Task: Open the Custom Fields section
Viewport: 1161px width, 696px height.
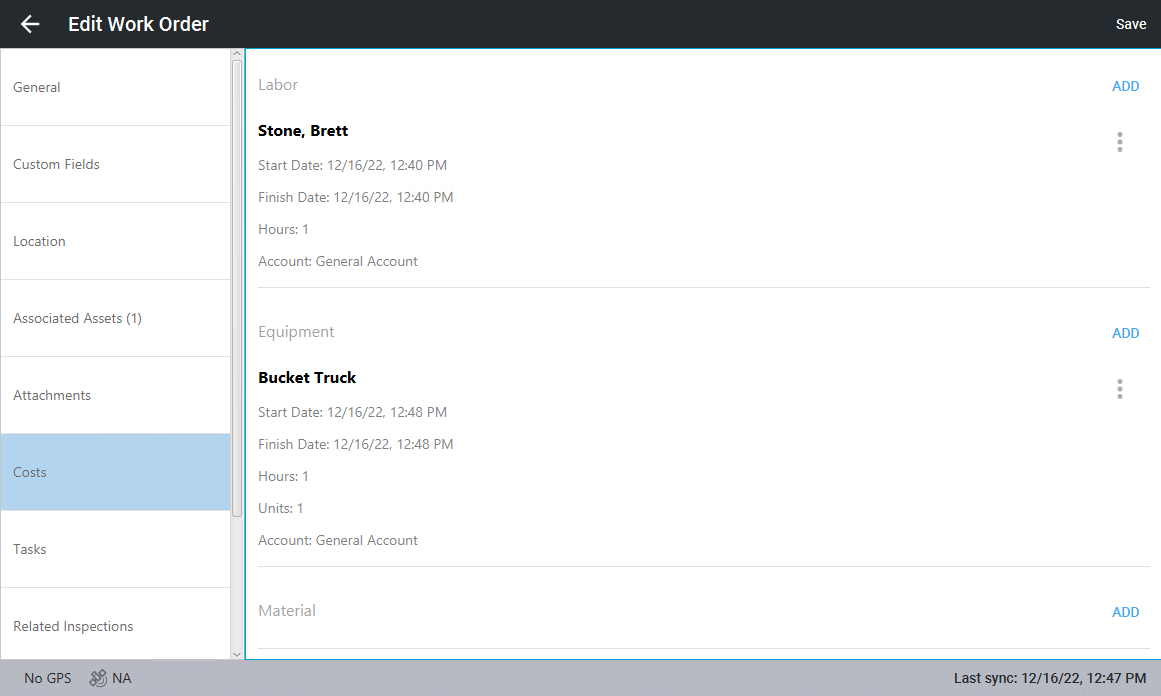Action: [x=115, y=164]
